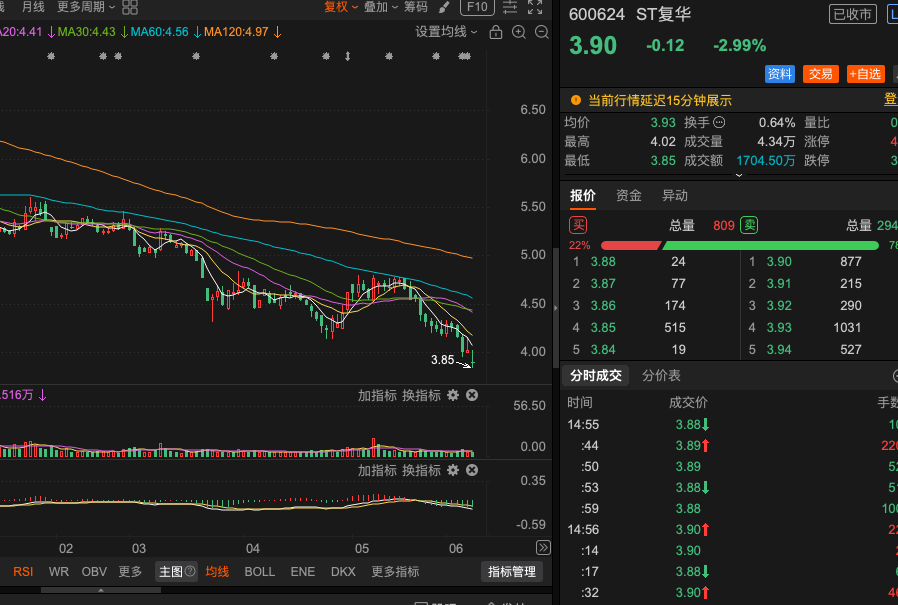Open 复权 dropdown
This screenshot has width=898, height=605.
click(341, 7)
